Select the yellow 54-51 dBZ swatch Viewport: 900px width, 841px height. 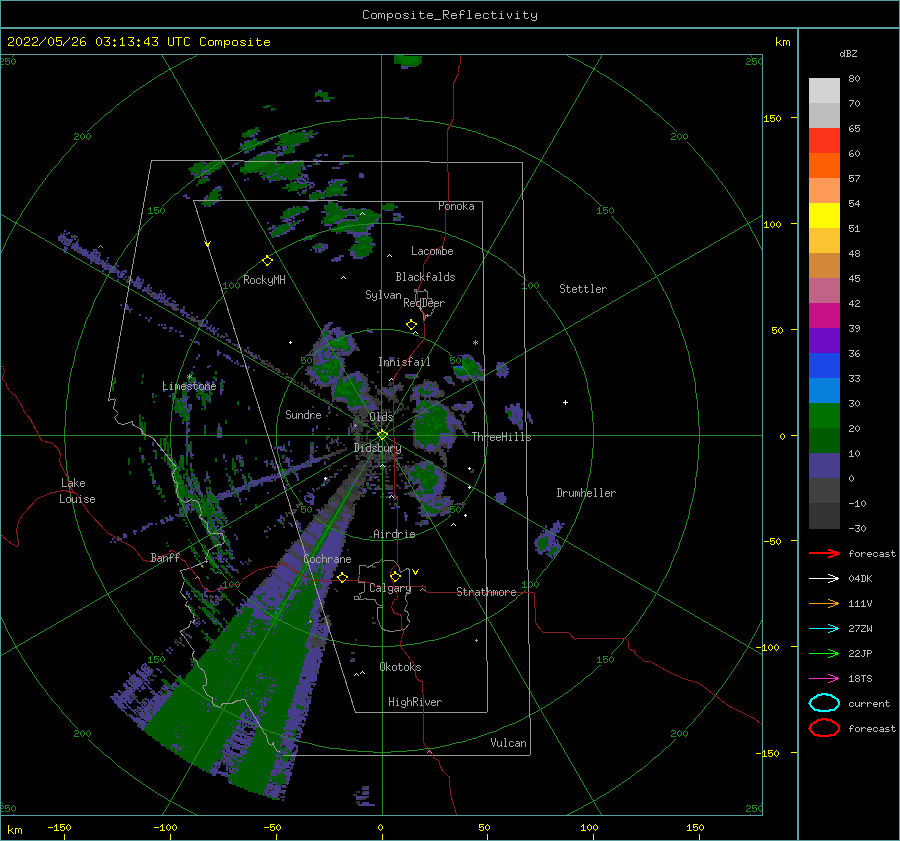pyautogui.click(x=824, y=216)
